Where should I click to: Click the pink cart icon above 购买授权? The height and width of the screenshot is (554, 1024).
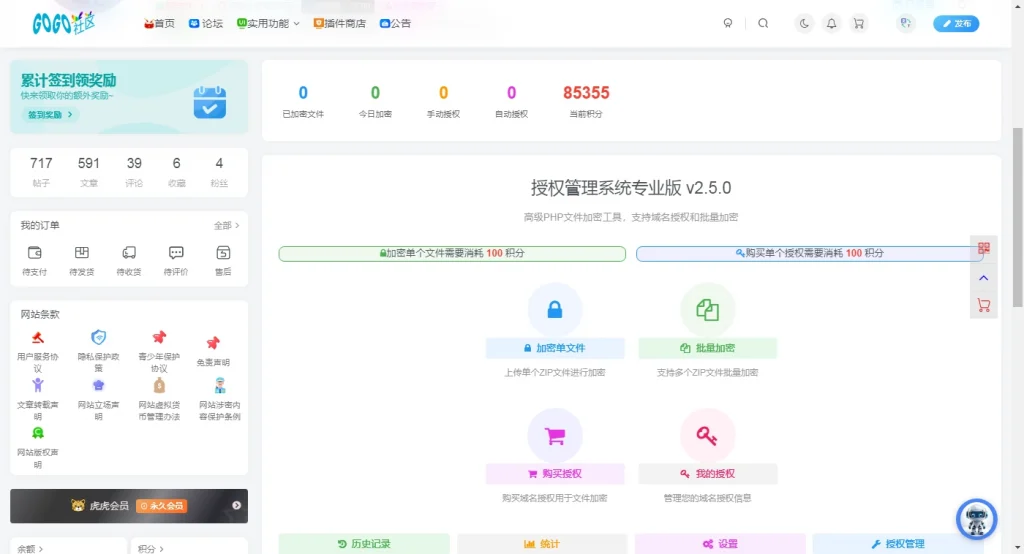pos(554,436)
